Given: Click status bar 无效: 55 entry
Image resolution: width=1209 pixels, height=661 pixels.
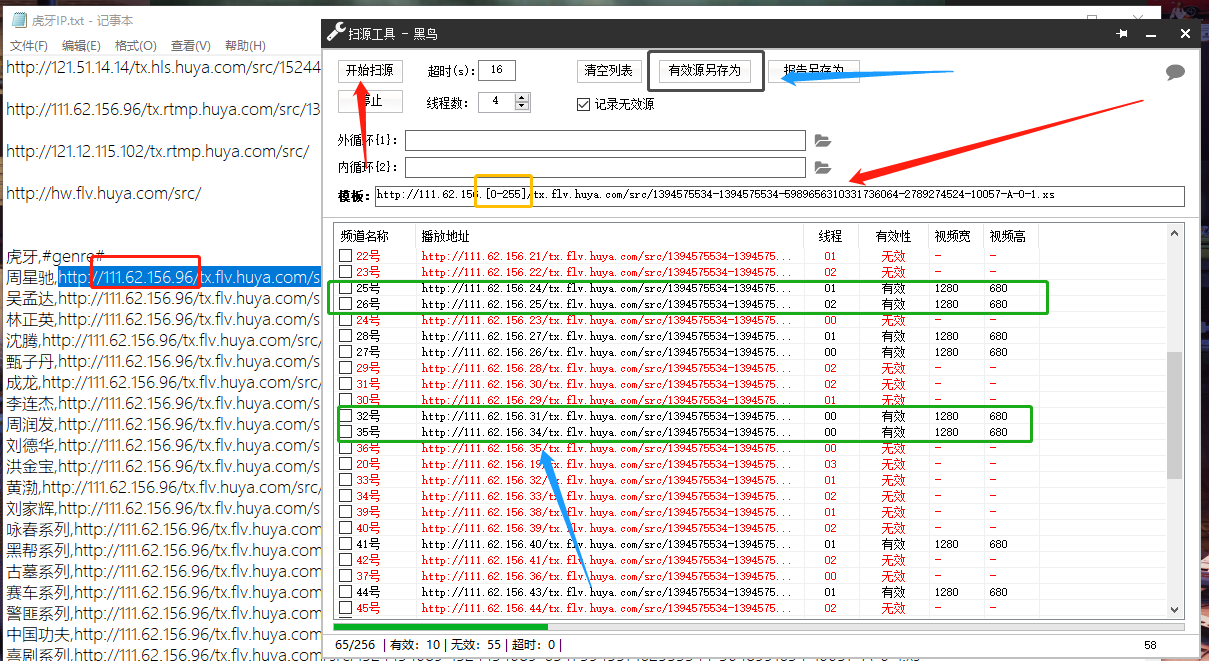Looking at the screenshot, I should [x=478, y=645].
